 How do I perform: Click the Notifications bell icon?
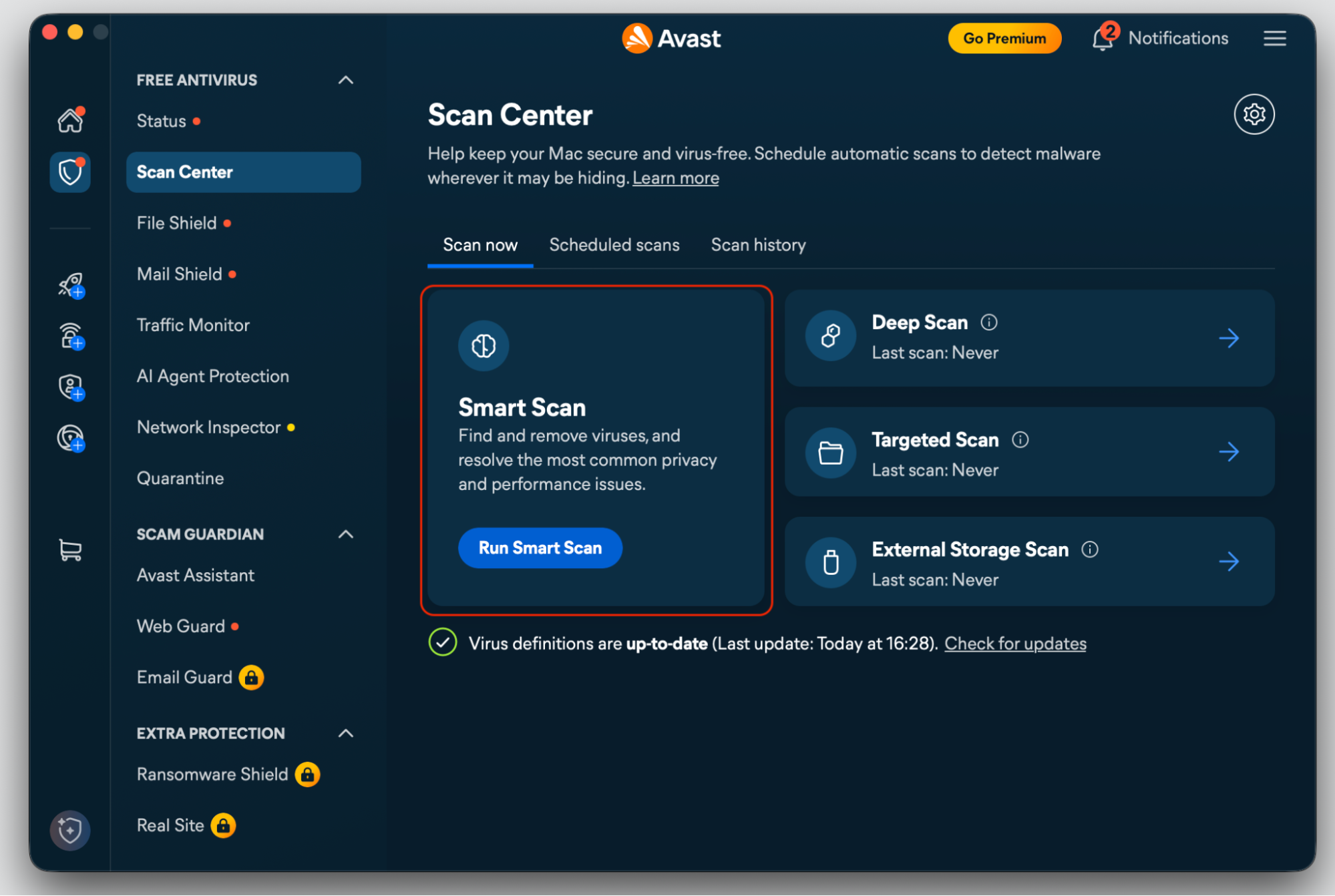(x=1103, y=39)
